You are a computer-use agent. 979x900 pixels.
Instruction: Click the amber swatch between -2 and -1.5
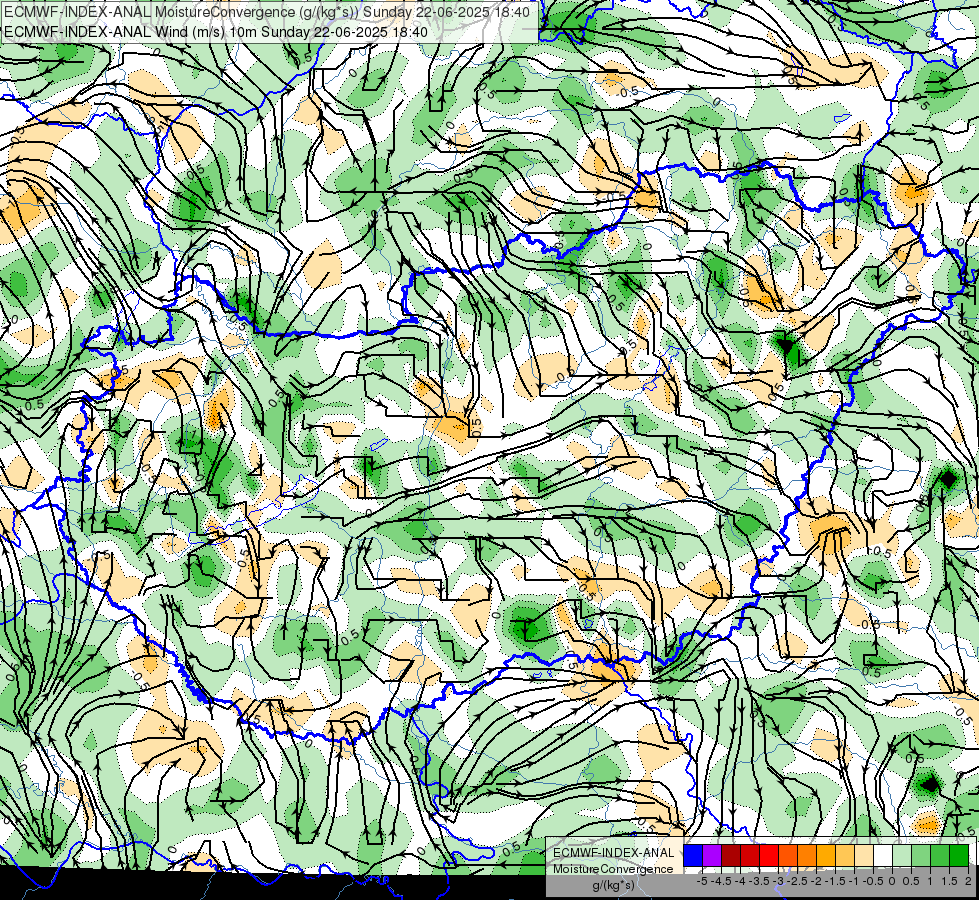pyautogui.click(x=826, y=856)
